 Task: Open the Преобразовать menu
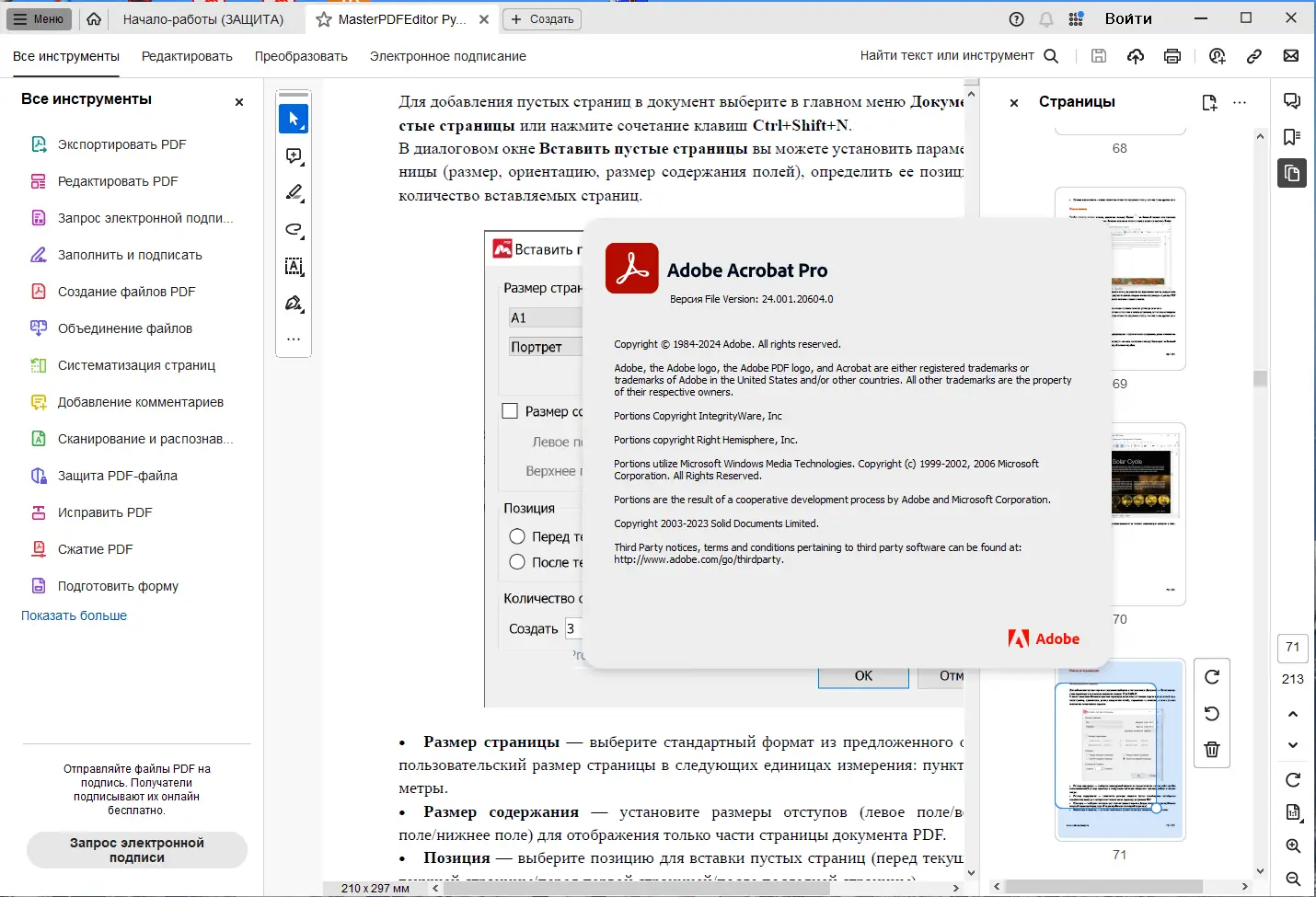point(301,56)
